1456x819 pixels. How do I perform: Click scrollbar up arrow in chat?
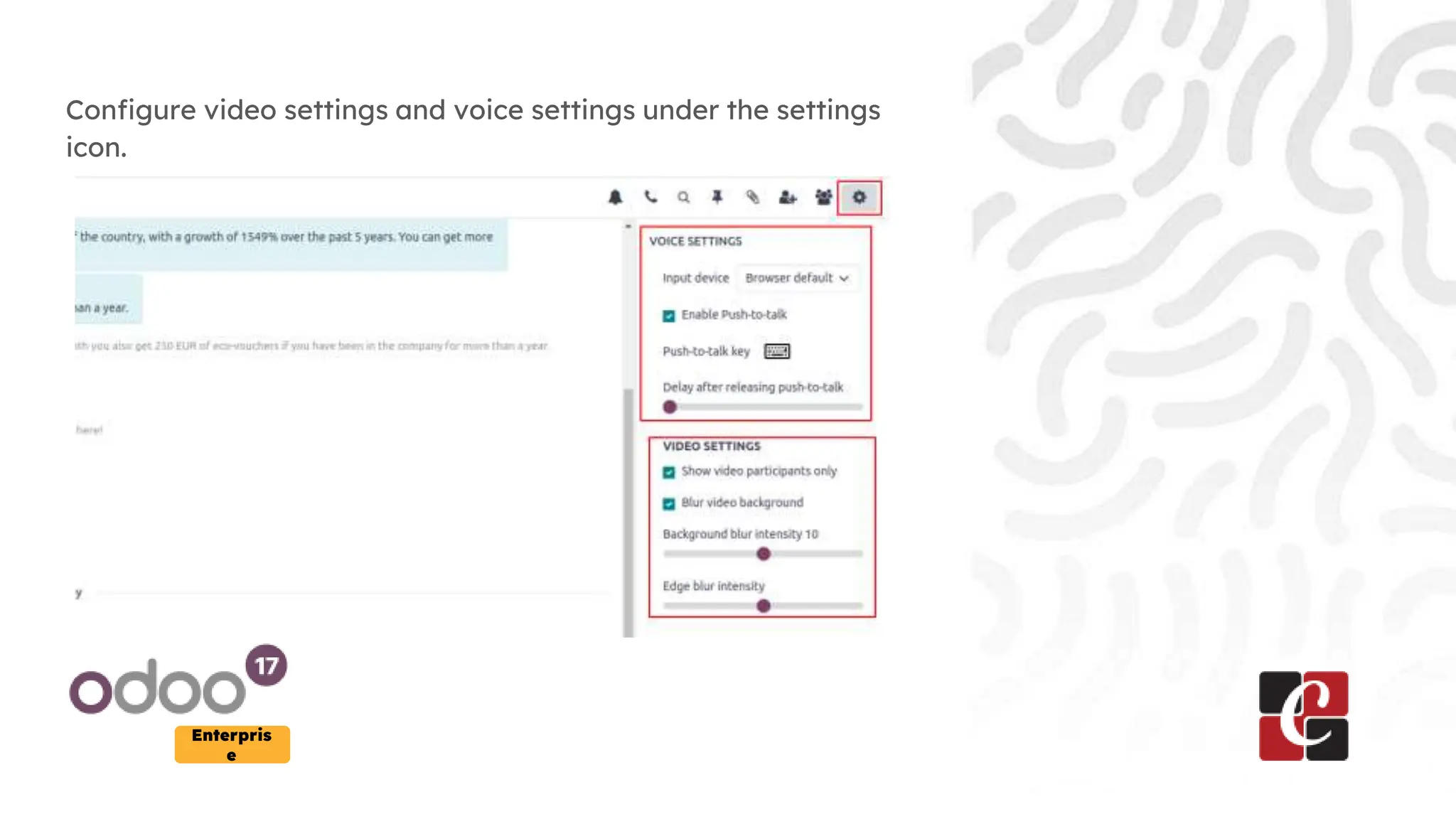pyautogui.click(x=628, y=226)
